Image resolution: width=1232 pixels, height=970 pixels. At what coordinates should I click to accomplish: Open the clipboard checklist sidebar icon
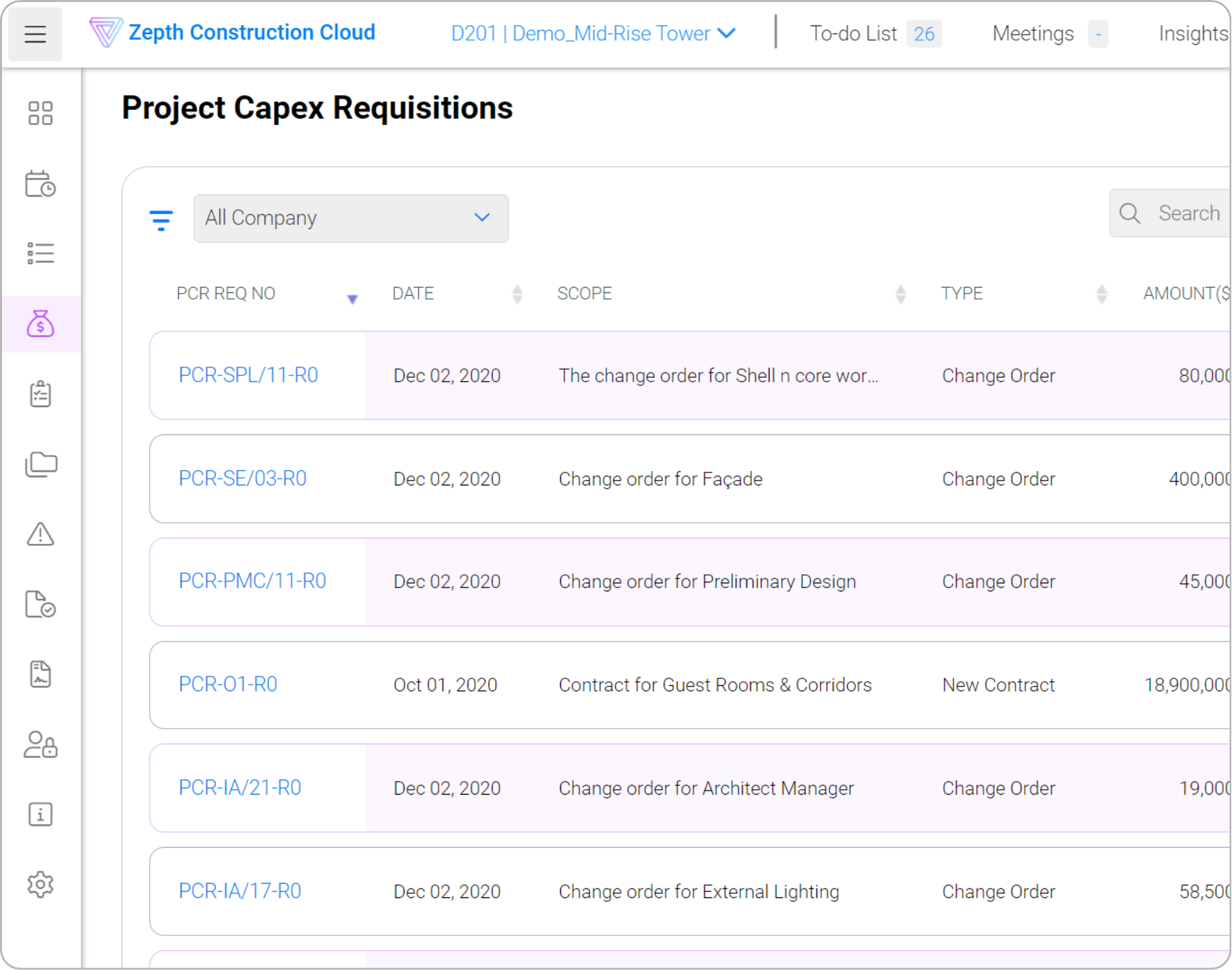click(40, 394)
